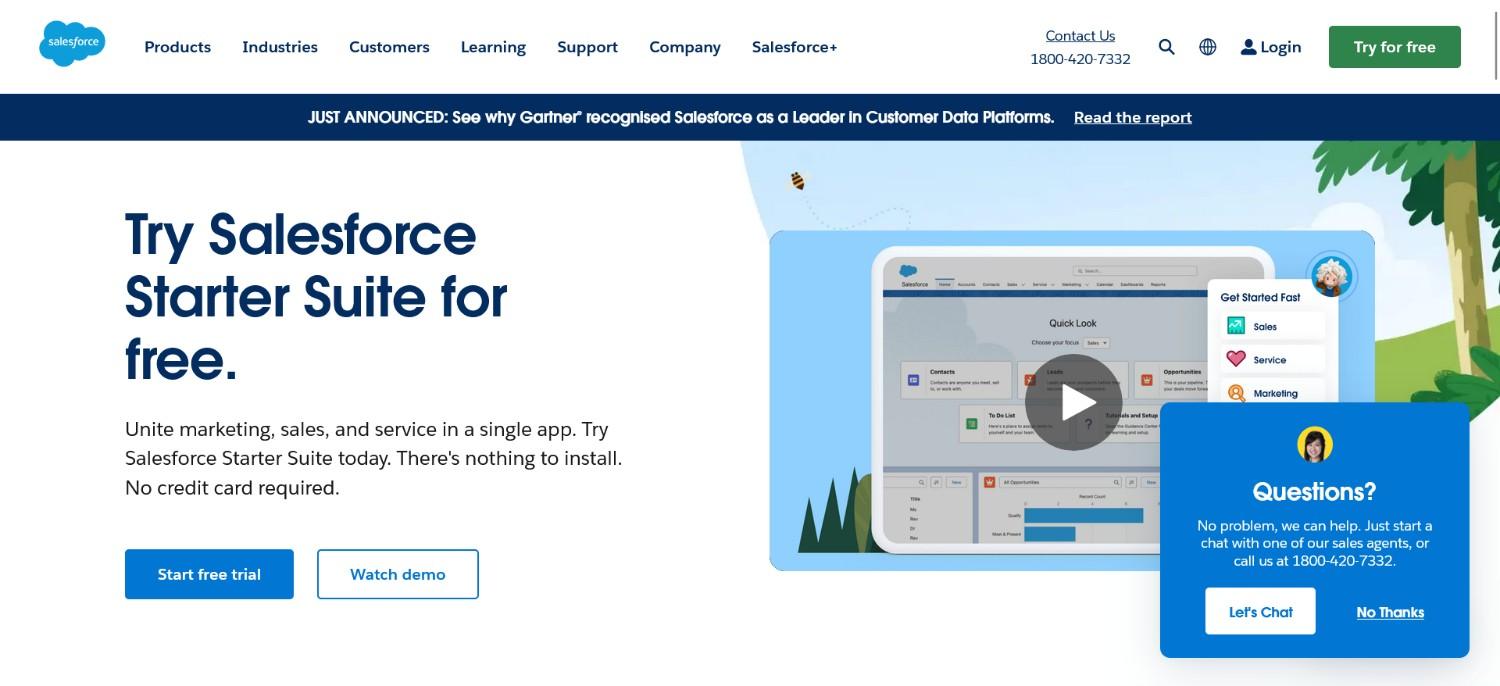Click the JUST ANNOUNCED banner text
Screen dimensions: 1500x686
click(x=681, y=117)
